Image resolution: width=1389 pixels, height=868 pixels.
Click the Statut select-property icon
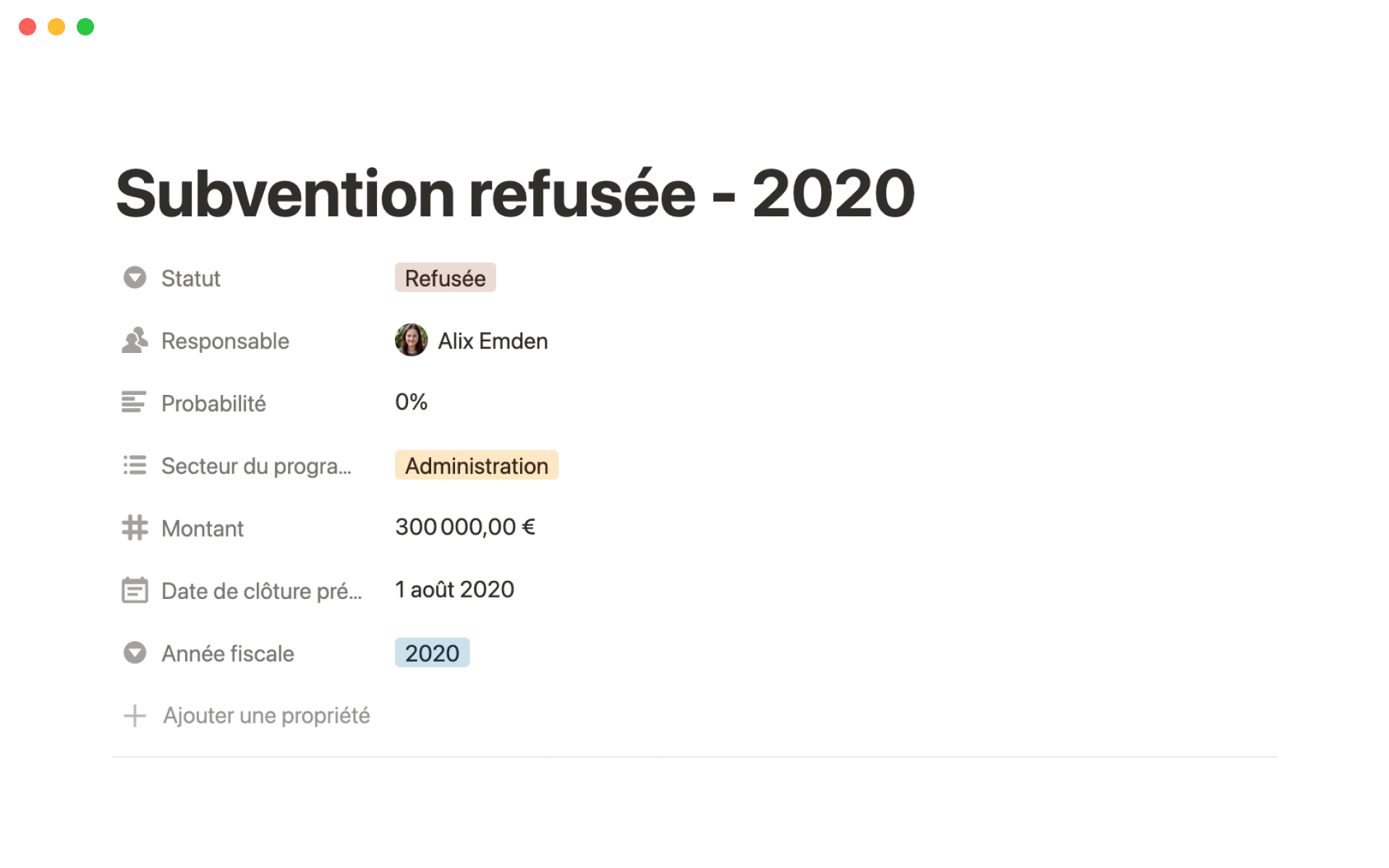coord(135,278)
